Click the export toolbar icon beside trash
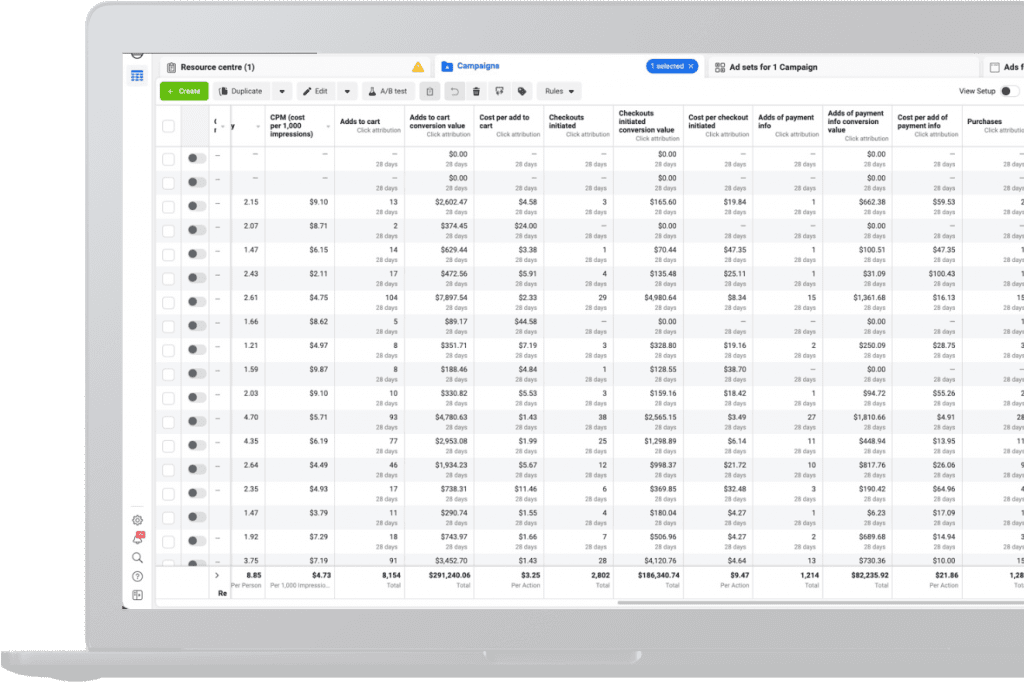The width and height of the screenshot is (1024, 682). [x=499, y=91]
